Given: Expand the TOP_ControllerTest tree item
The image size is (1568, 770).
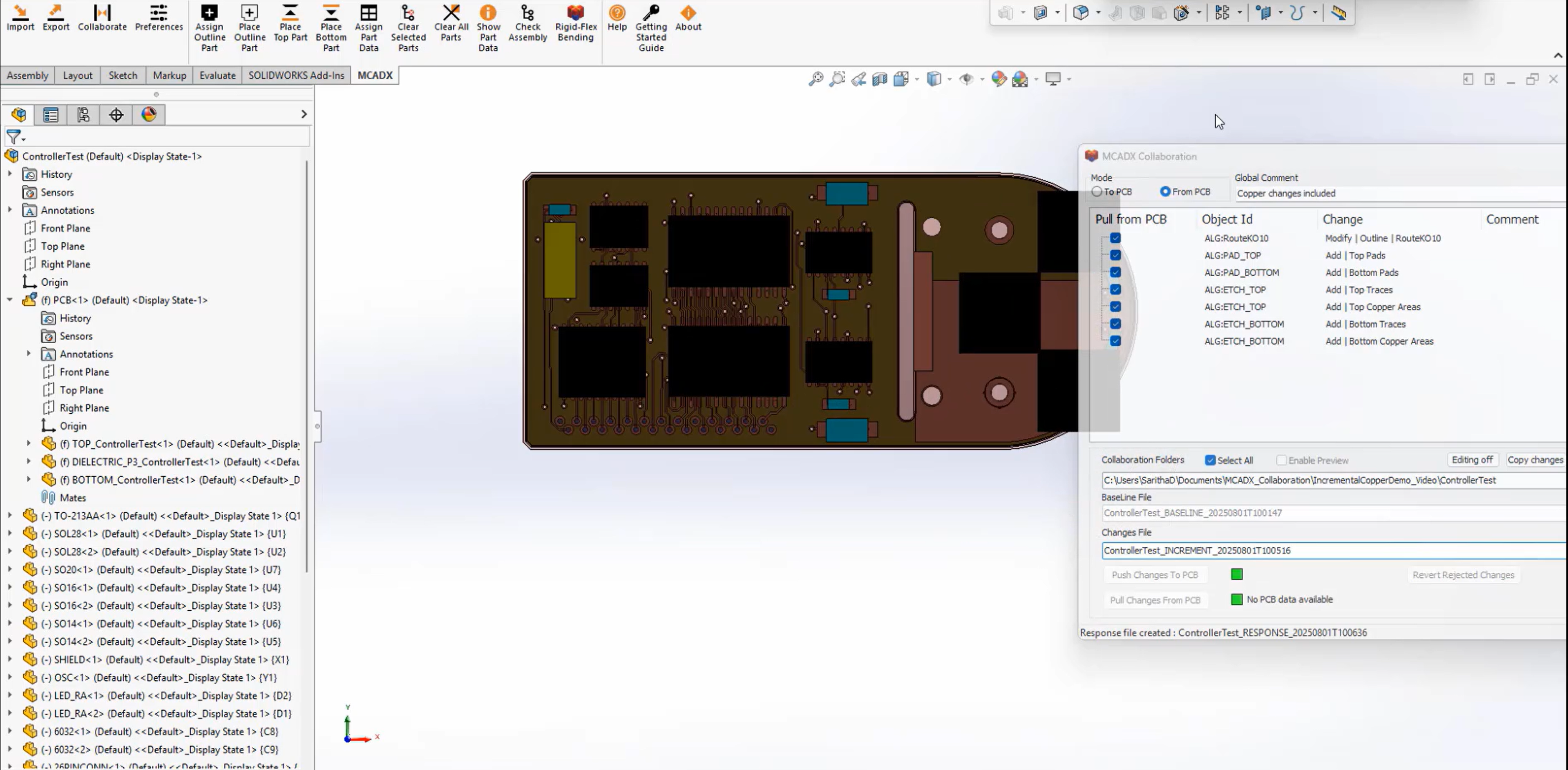Looking at the screenshot, I should click(29, 444).
